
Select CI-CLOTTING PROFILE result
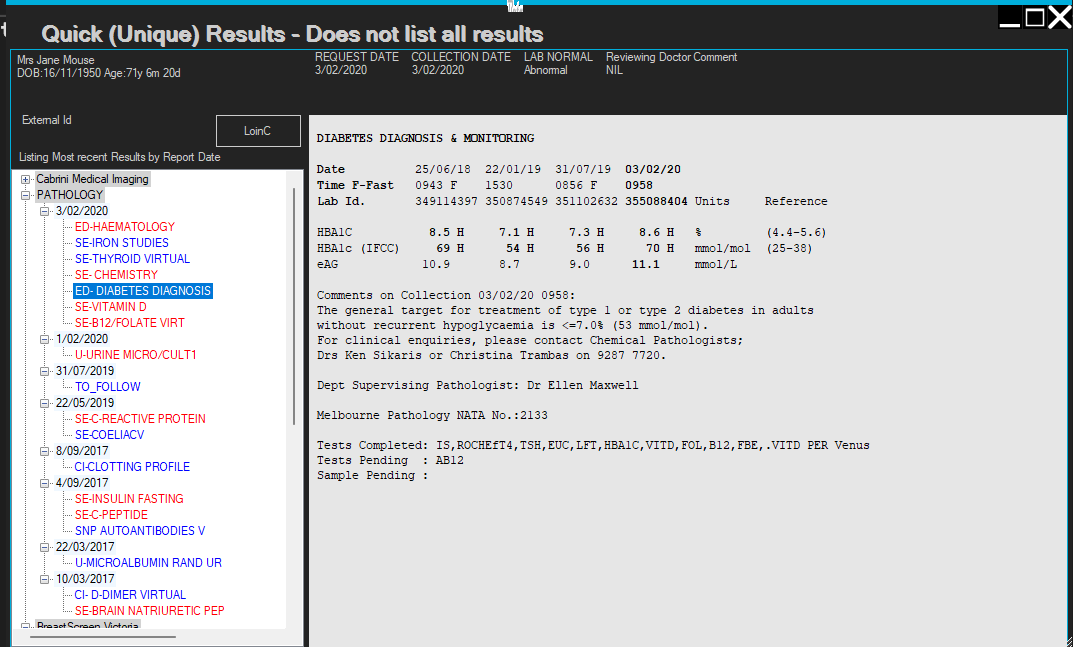point(132,467)
